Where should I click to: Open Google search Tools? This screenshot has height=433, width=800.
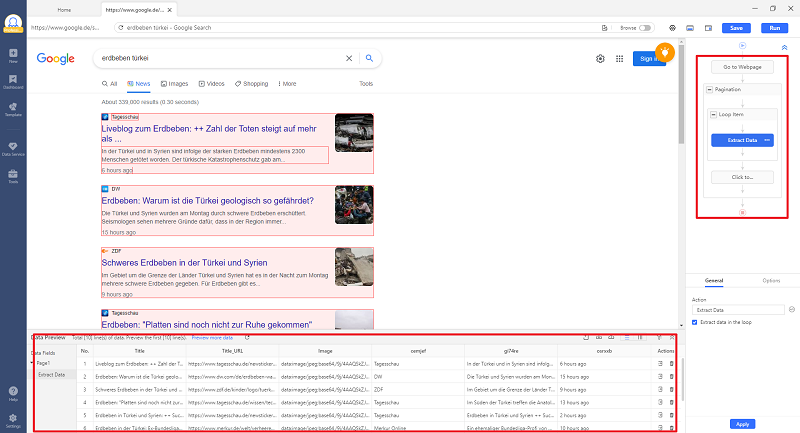(x=366, y=84)
